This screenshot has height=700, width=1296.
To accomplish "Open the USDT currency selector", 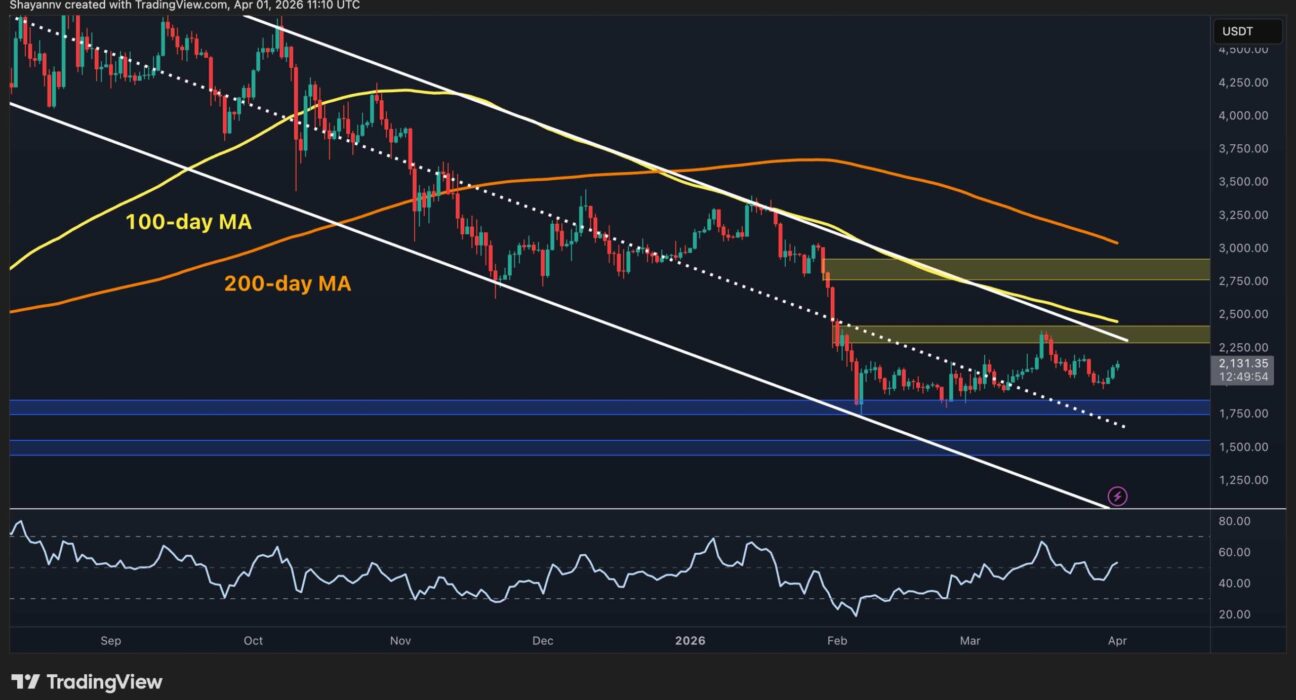I will pos(1247,31).
